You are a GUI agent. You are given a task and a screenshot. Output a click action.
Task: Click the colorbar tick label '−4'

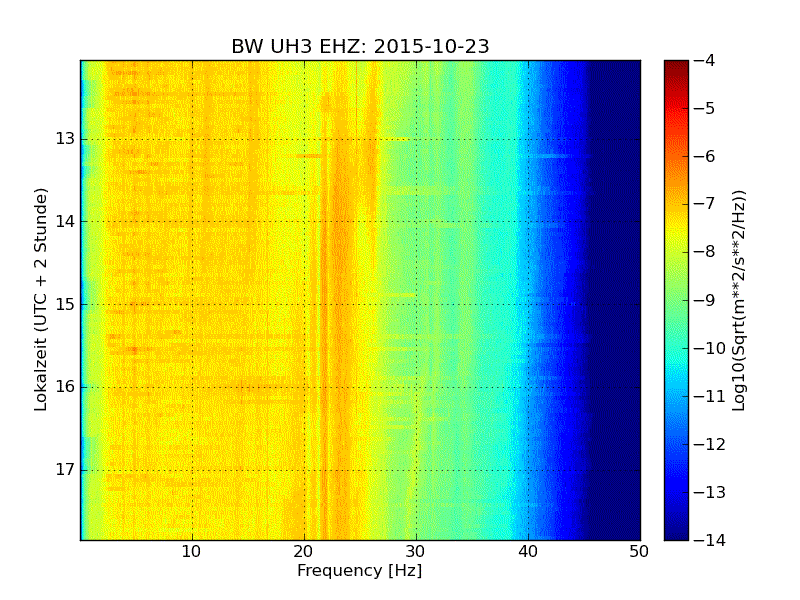704,60
